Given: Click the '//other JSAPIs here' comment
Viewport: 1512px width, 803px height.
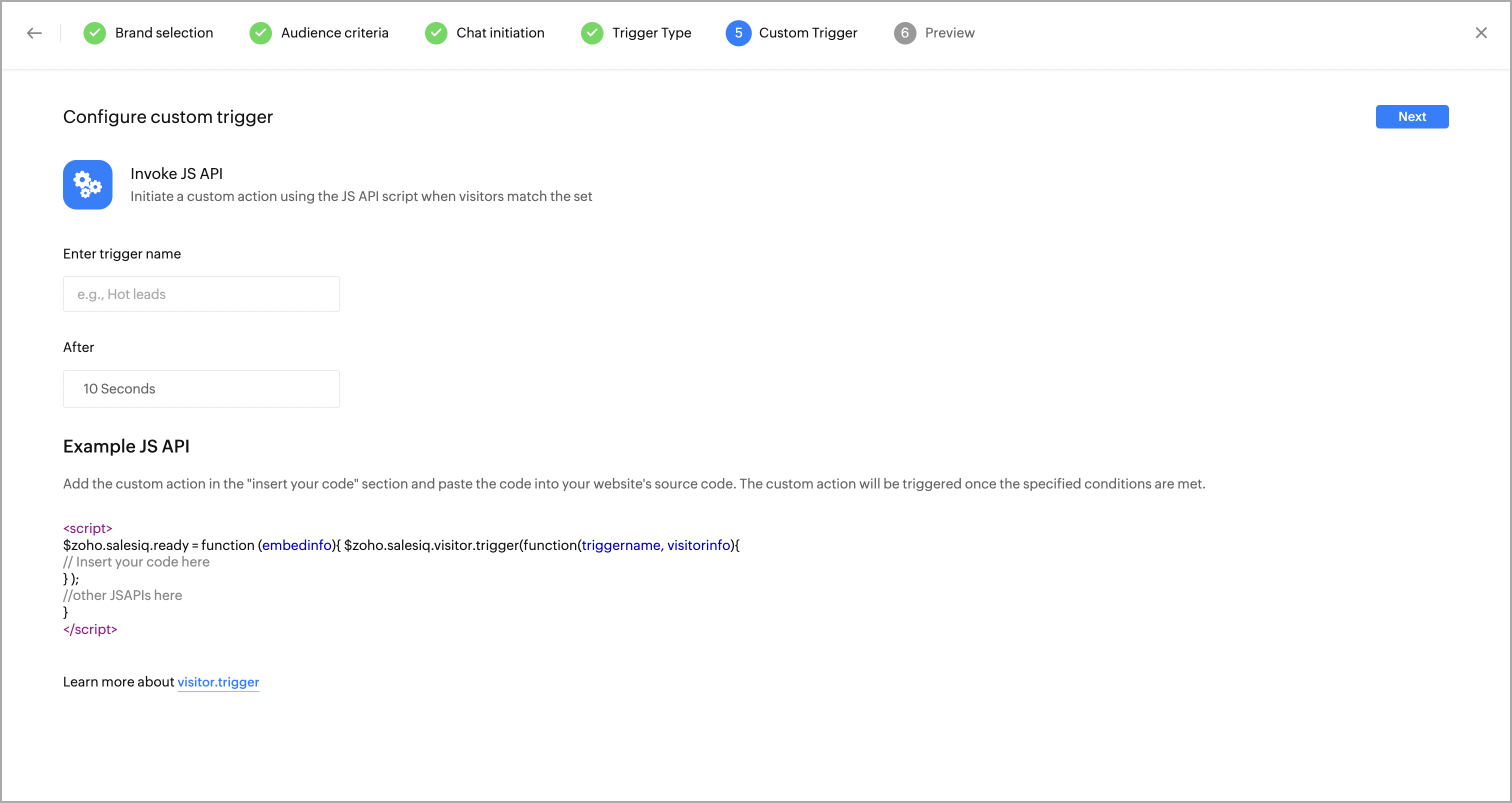Looking at the screenshot, I should click(122, 595).
